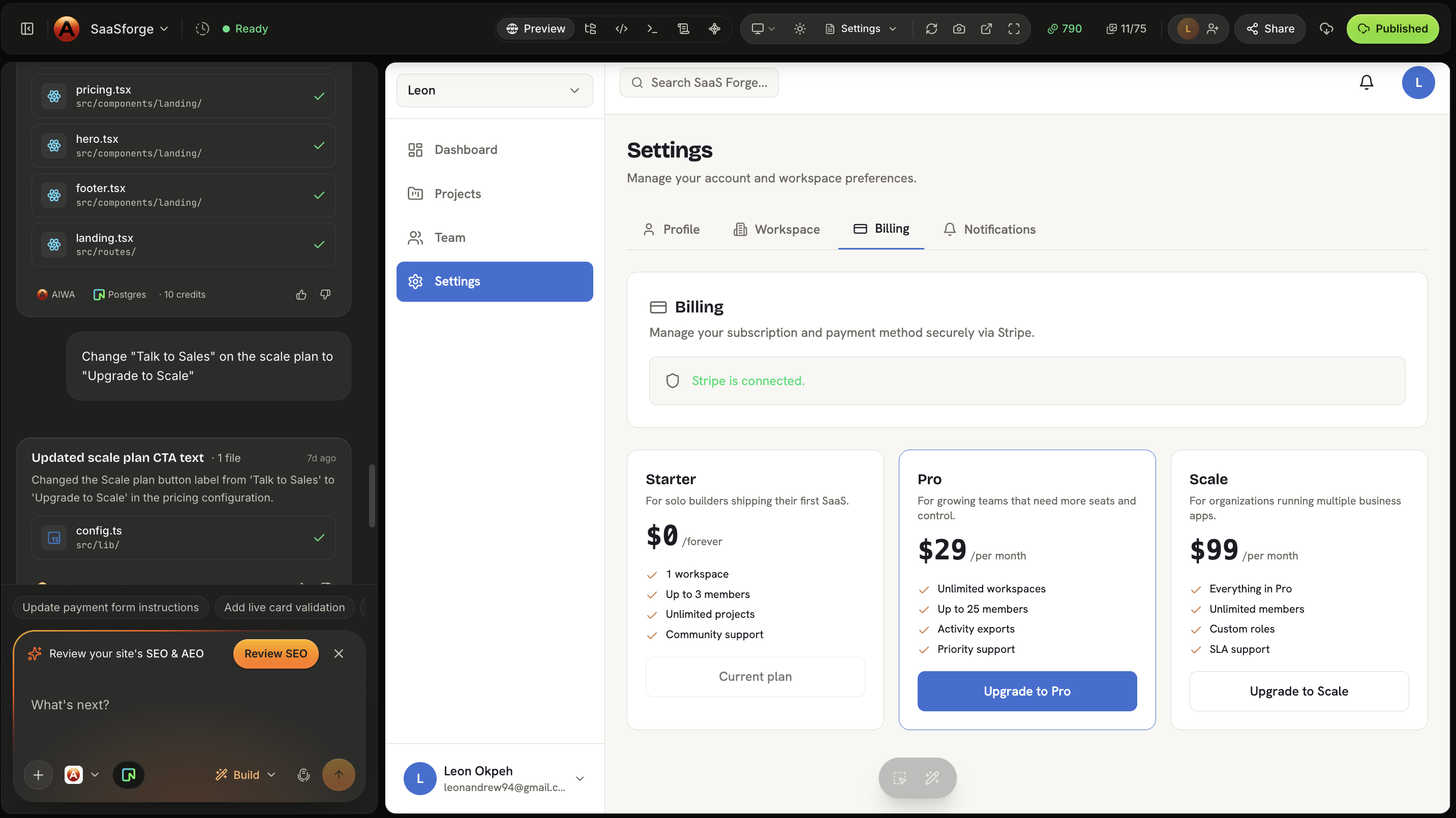Thumbs down the AIWA response

tap(325, 294)
